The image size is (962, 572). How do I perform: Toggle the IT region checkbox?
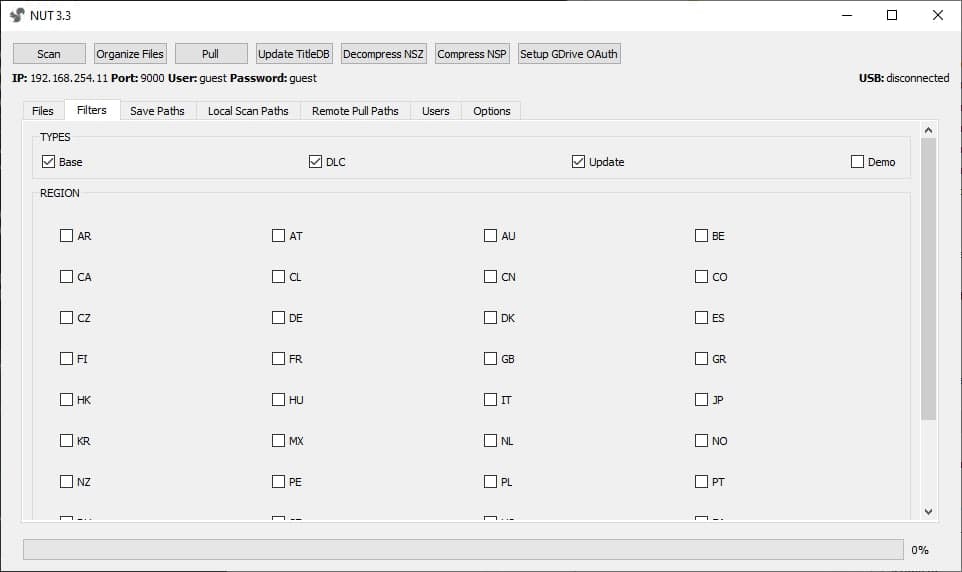(490, 400)
